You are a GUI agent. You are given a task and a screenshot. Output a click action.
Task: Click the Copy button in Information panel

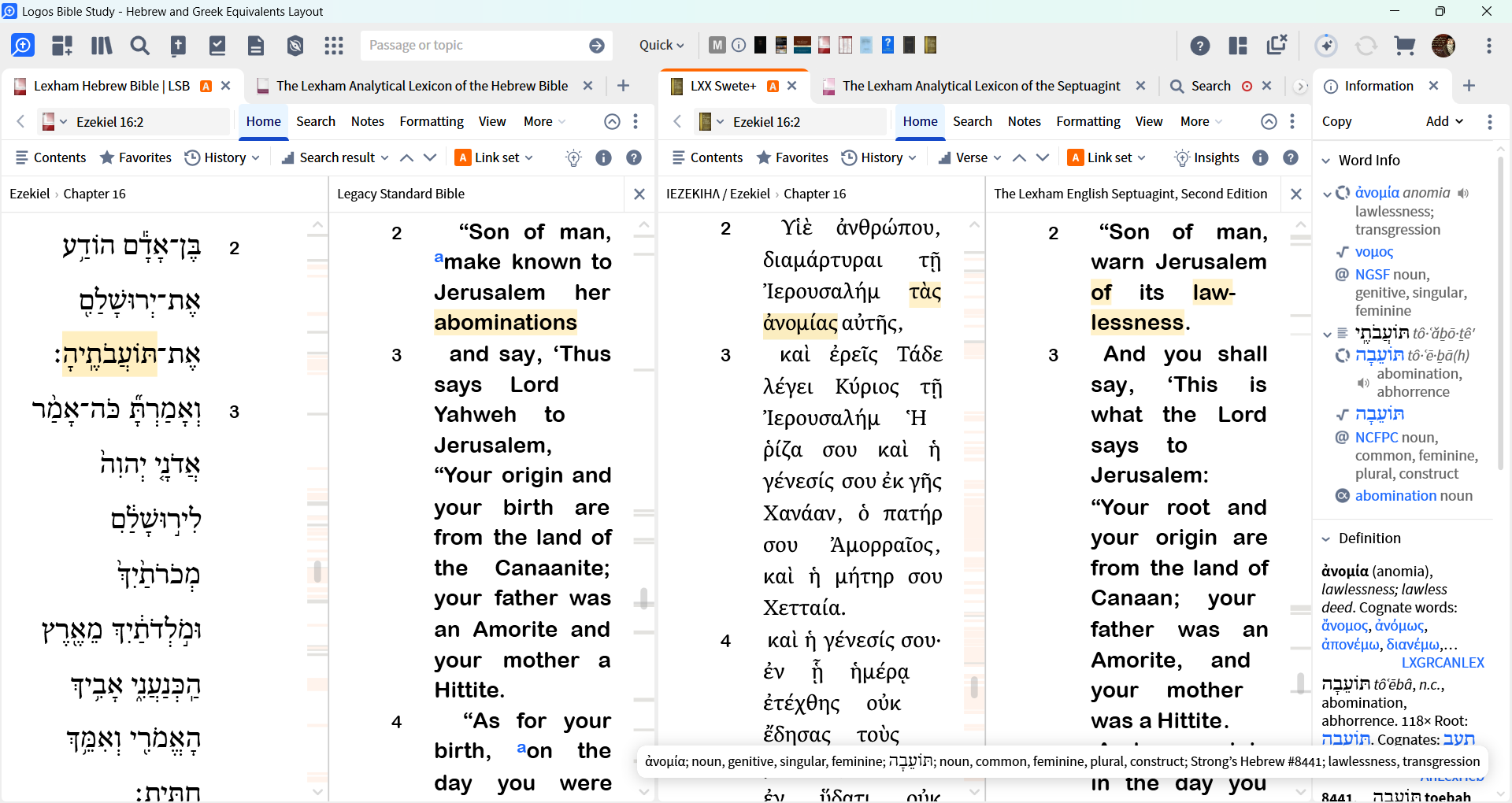coord(1336,121)
